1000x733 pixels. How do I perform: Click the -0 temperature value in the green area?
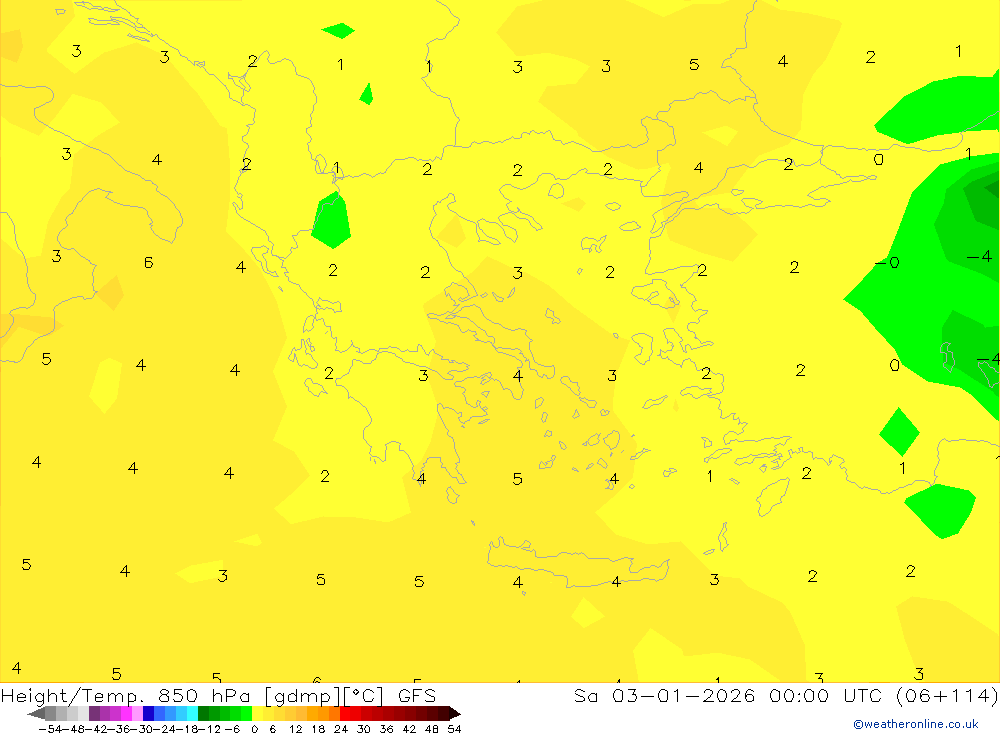pos(887,263)
